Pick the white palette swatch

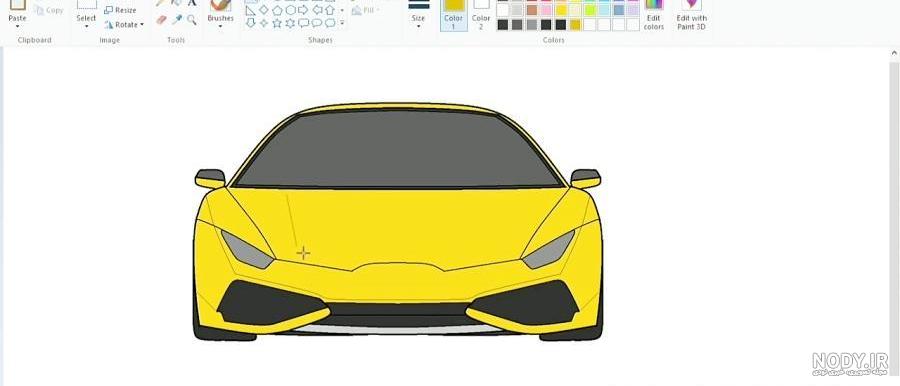click(x=503, y=10)
